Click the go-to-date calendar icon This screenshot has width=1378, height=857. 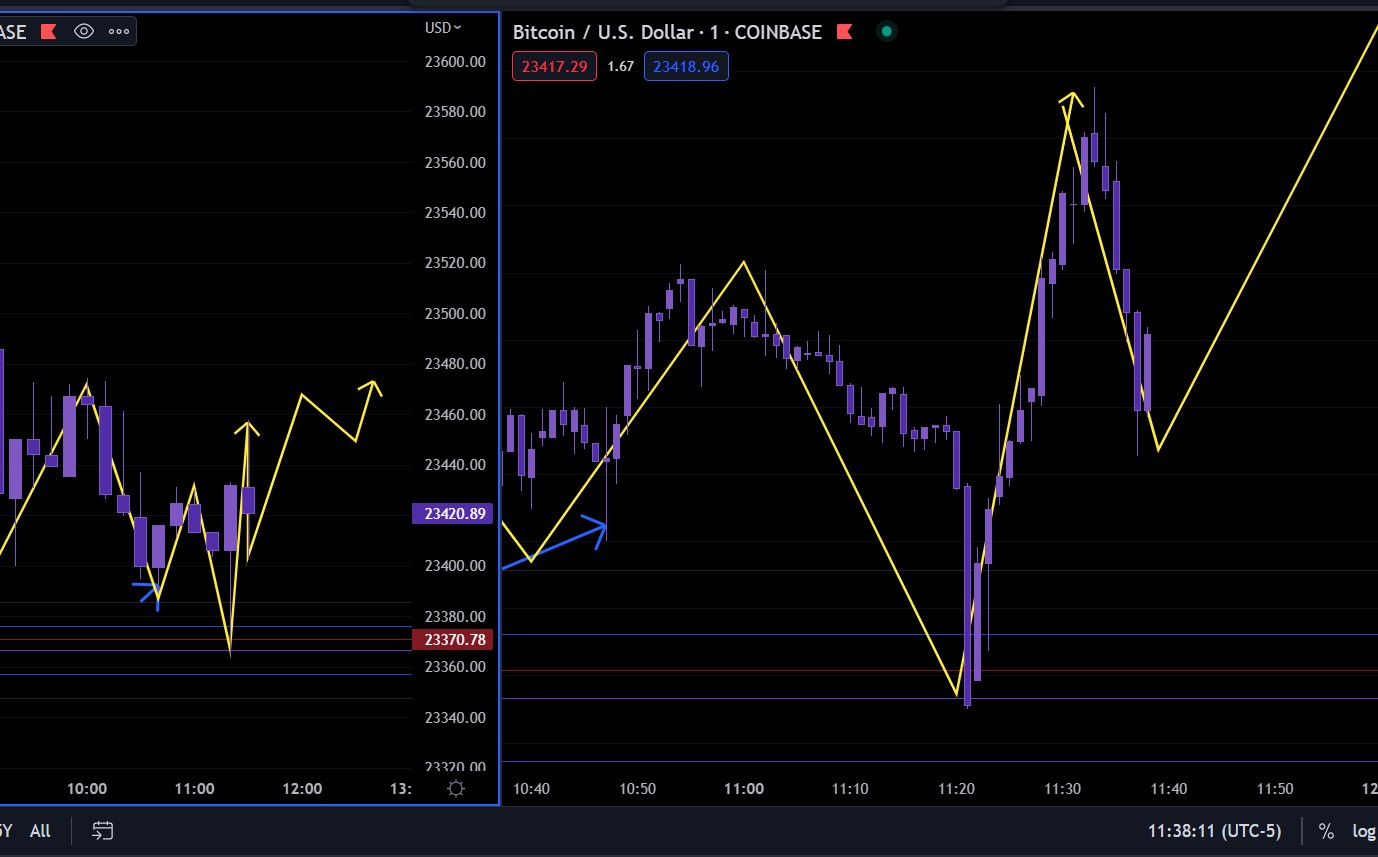[x=101, y=830]
